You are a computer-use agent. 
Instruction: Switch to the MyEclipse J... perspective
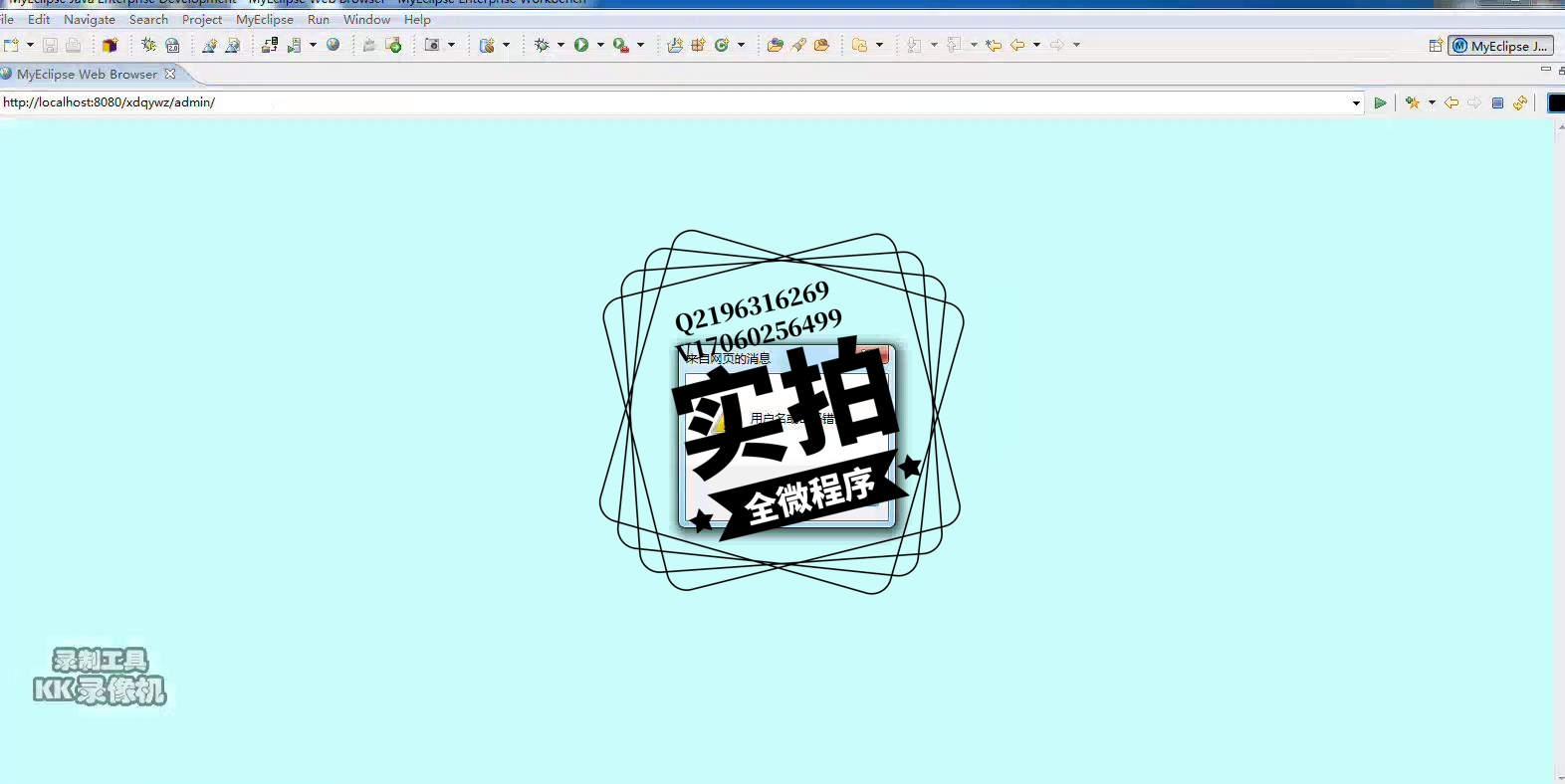coord(1500,46)
